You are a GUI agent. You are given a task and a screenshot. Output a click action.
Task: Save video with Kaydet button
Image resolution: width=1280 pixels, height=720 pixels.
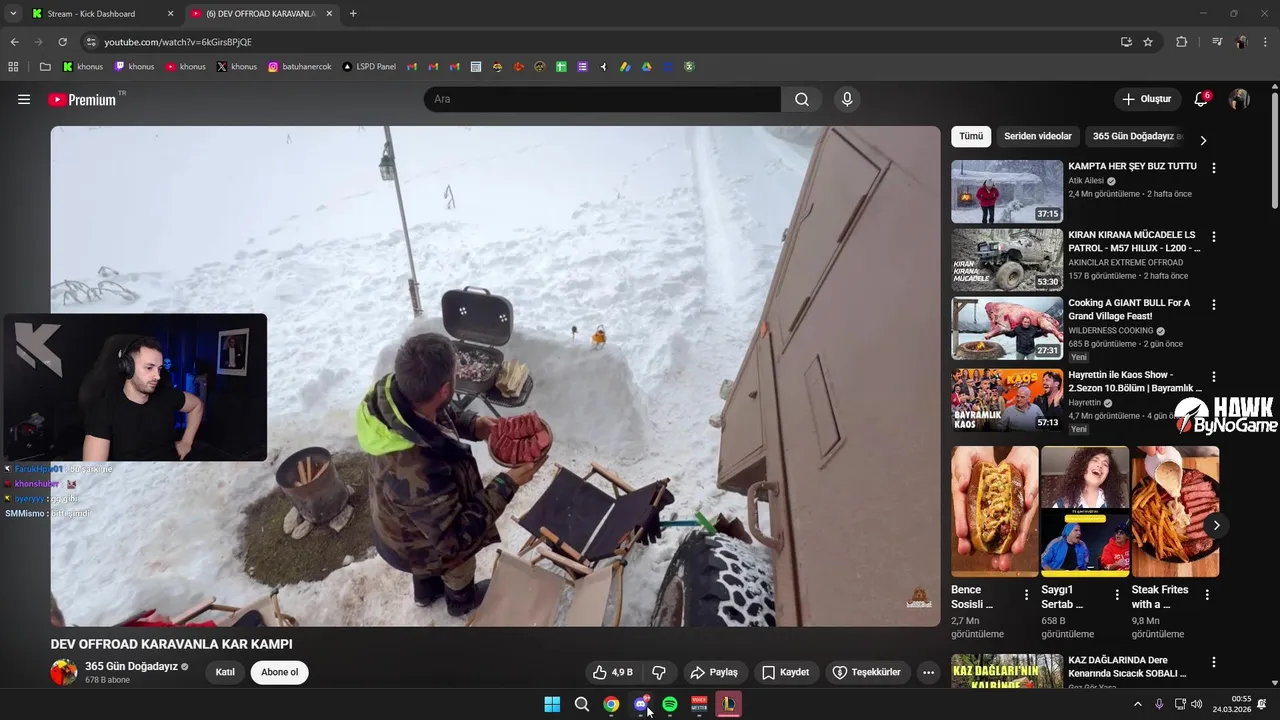click(786, 672)
